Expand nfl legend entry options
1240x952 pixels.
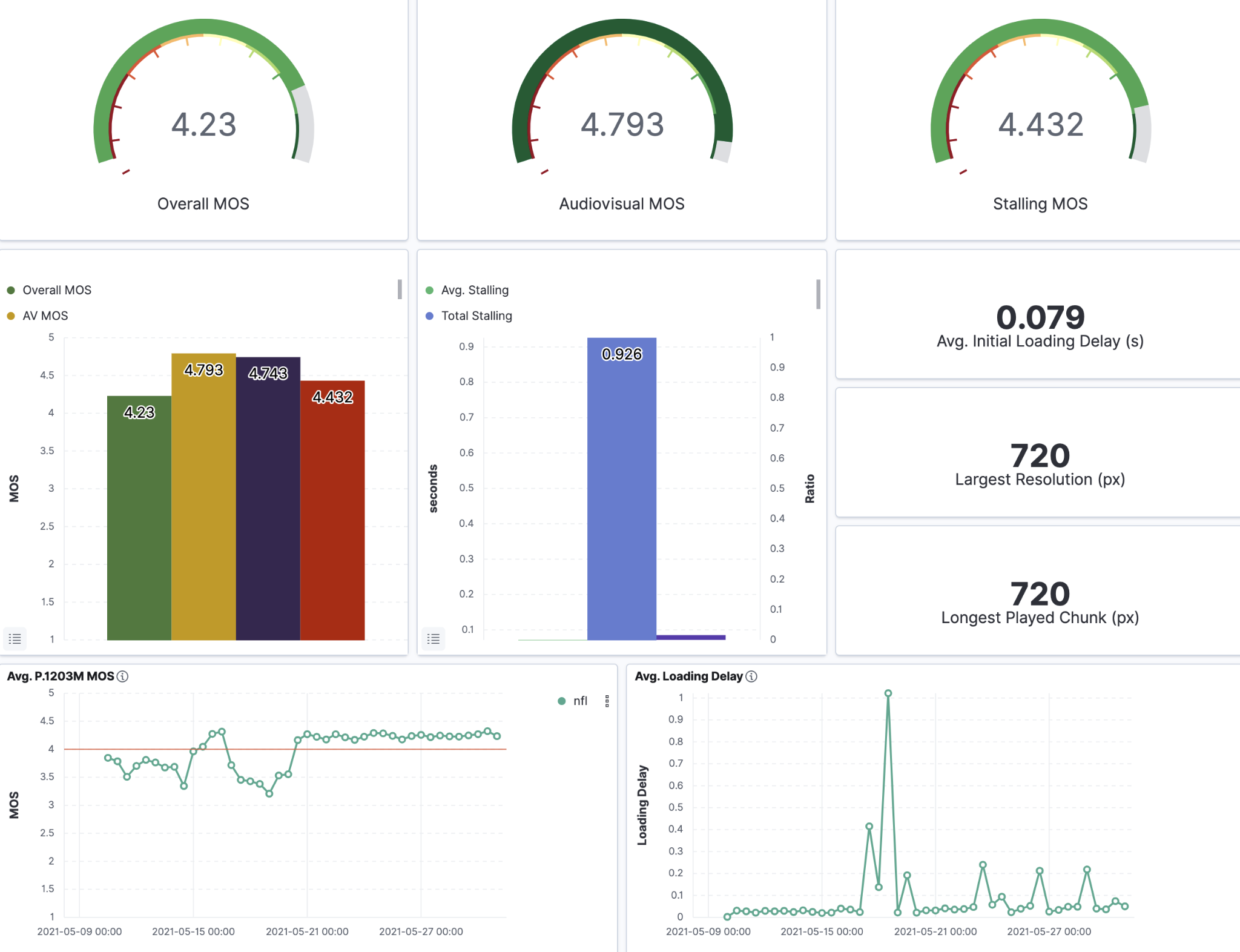(x=579, y=701)
